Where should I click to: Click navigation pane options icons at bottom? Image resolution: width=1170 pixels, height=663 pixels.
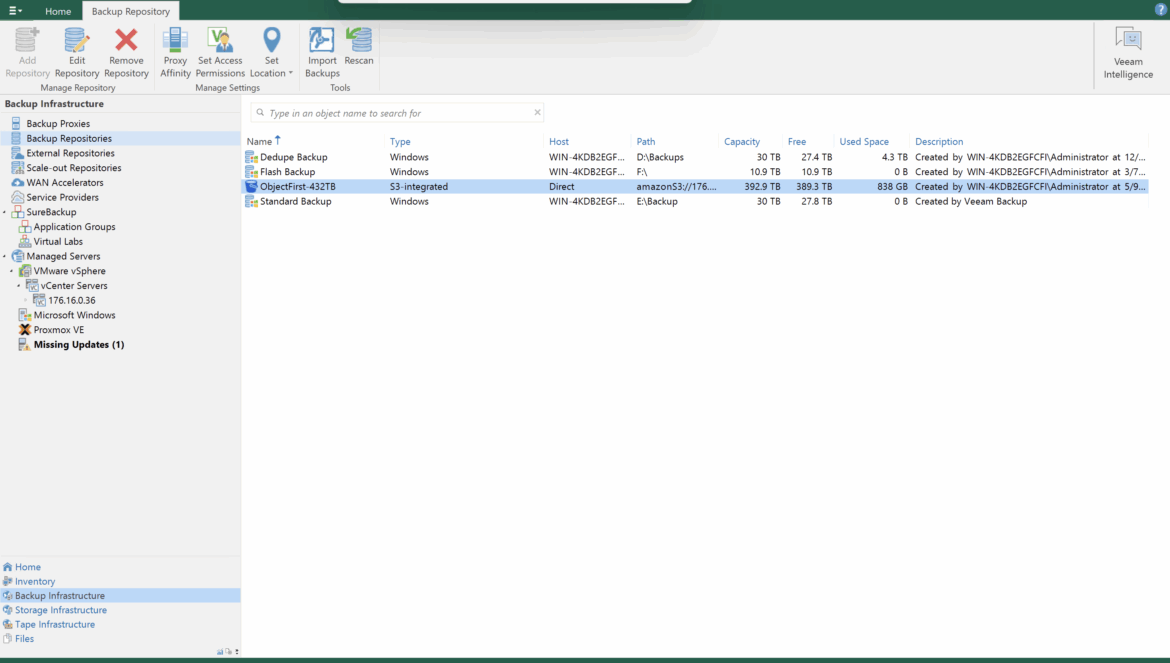(228, 652)
